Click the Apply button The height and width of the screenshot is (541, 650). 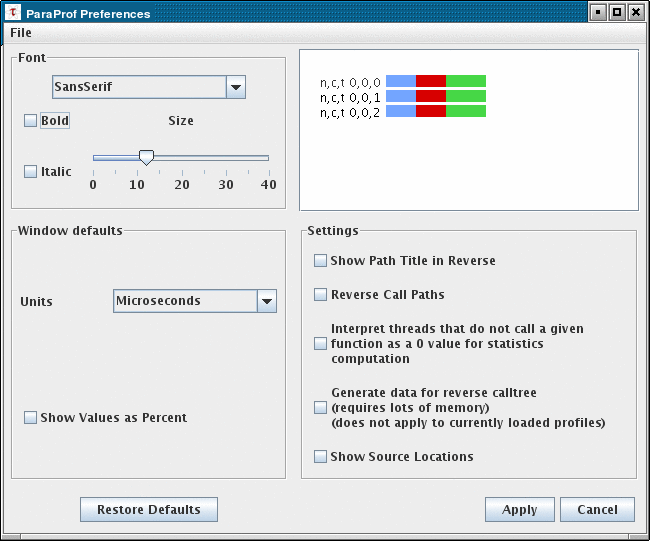coord(519,509)
